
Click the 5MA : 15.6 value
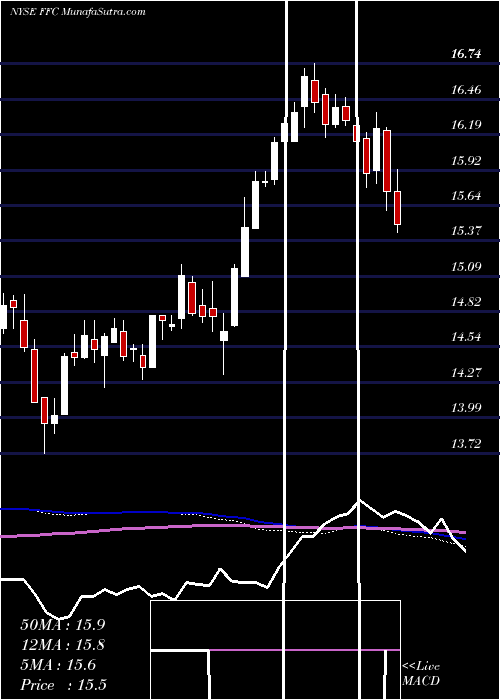pos(58,665)
